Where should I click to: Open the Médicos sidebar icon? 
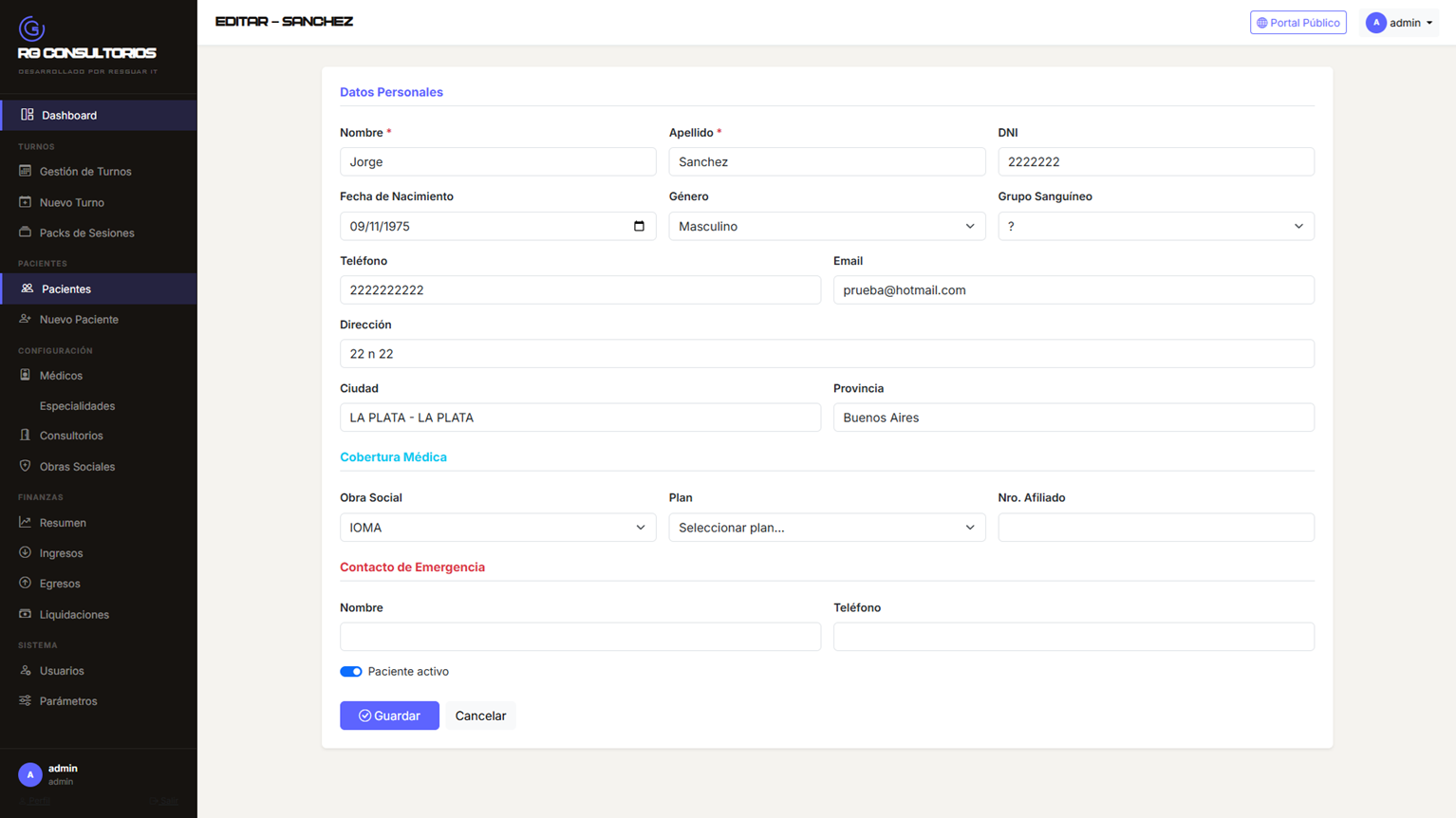26,375
